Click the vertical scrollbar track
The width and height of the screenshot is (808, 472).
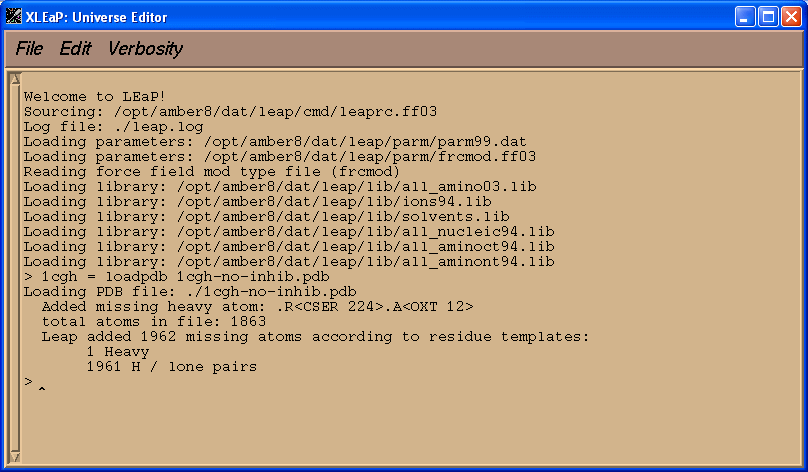point(15,268)
